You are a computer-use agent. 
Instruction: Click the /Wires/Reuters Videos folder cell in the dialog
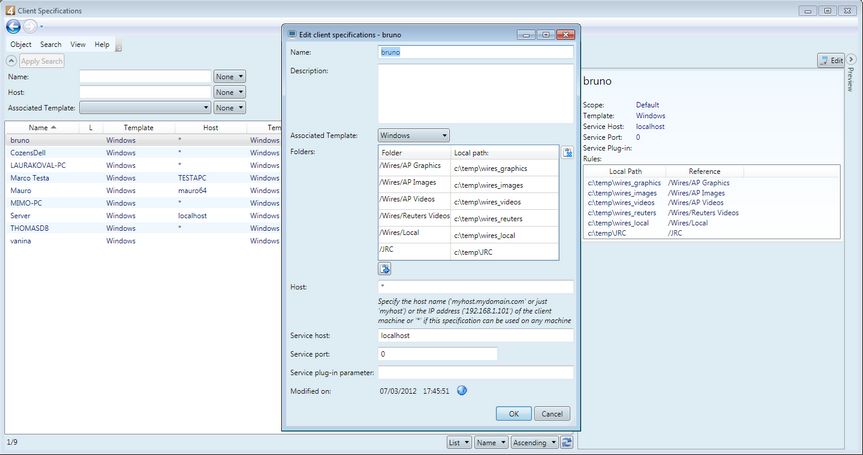point(414,216)
